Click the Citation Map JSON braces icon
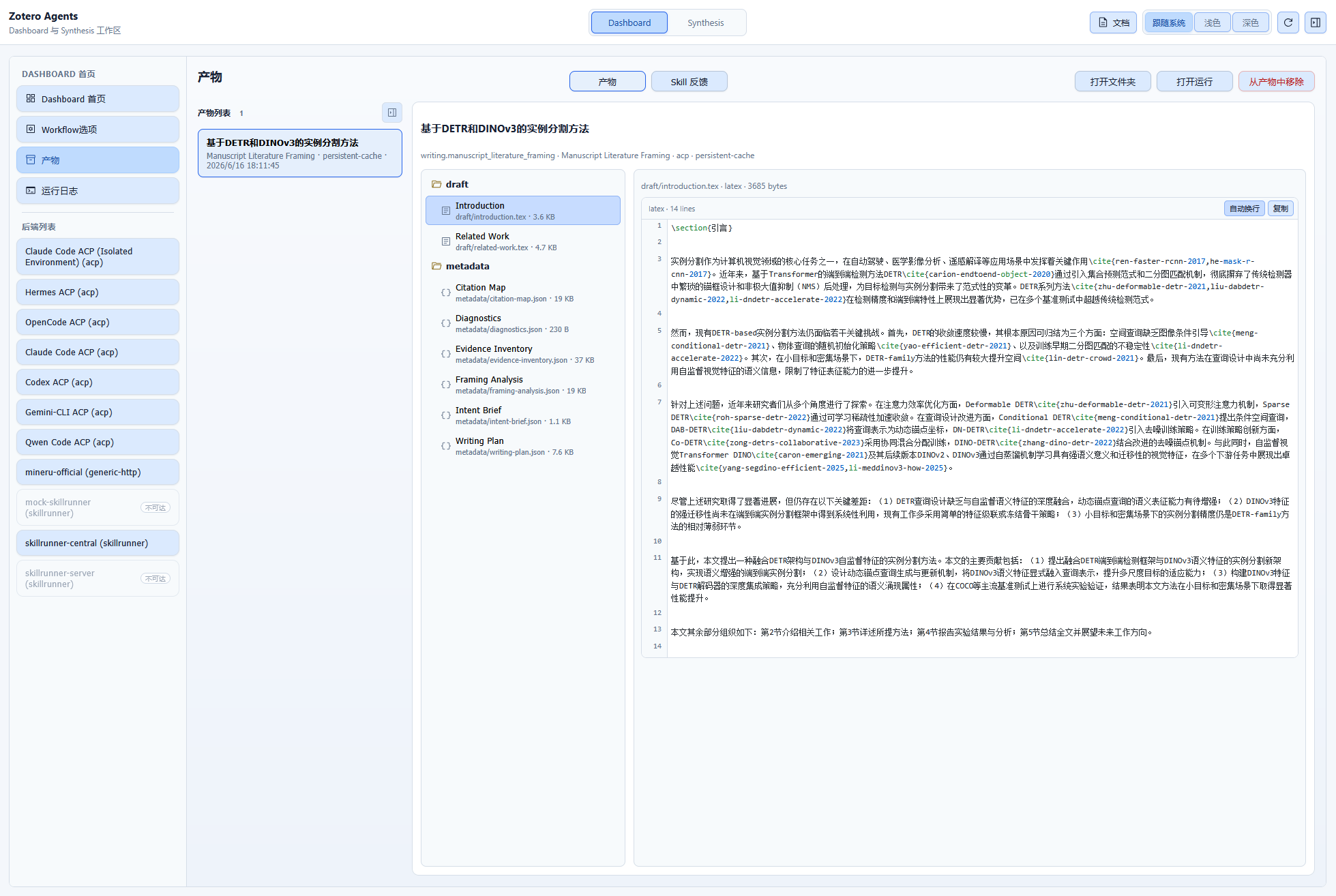The width and height of the screenshot is (1336, 896). click(445, 293)
